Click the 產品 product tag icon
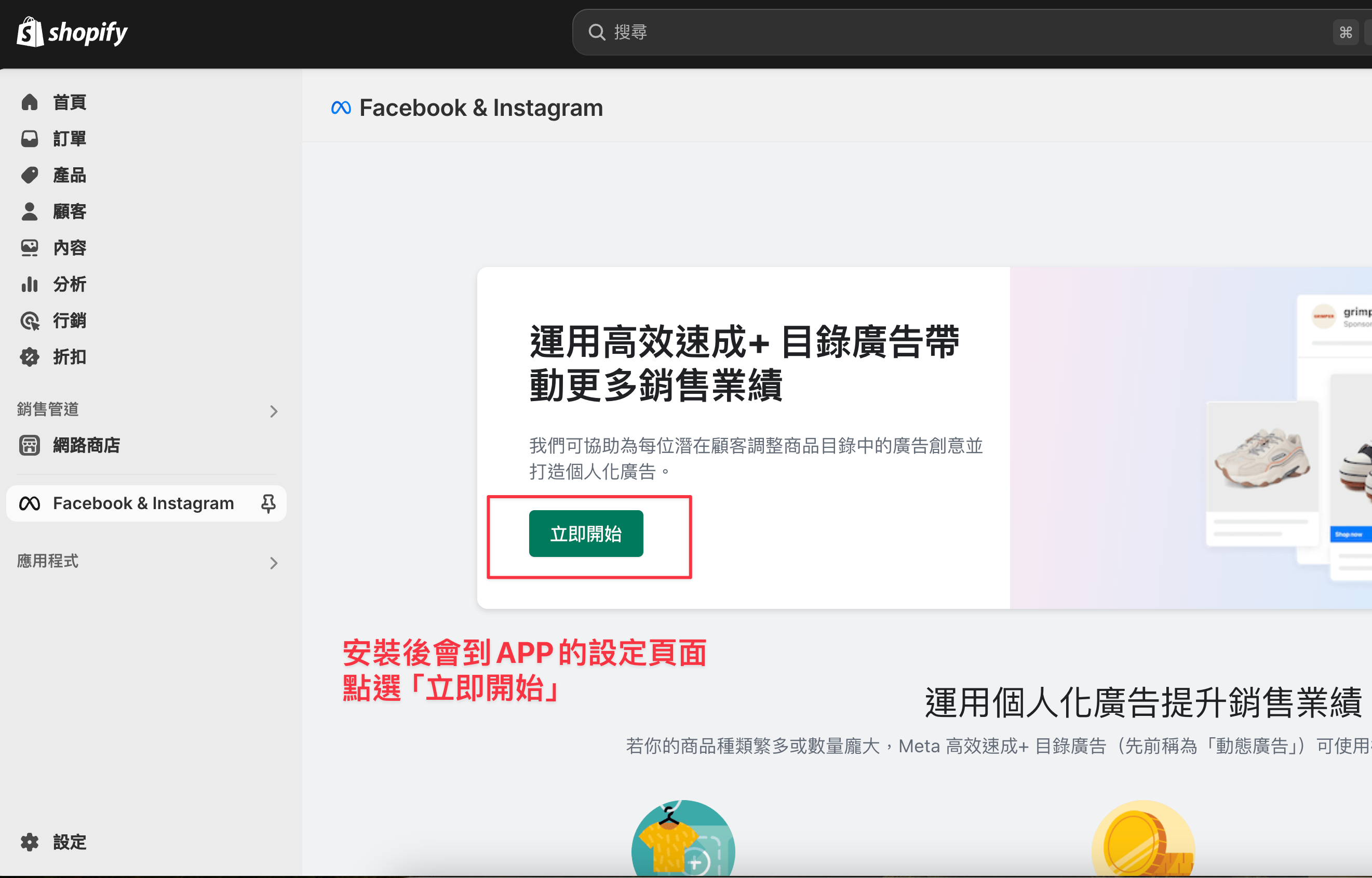Screen dimensions: 1372x878 click(x=30, y=175)
